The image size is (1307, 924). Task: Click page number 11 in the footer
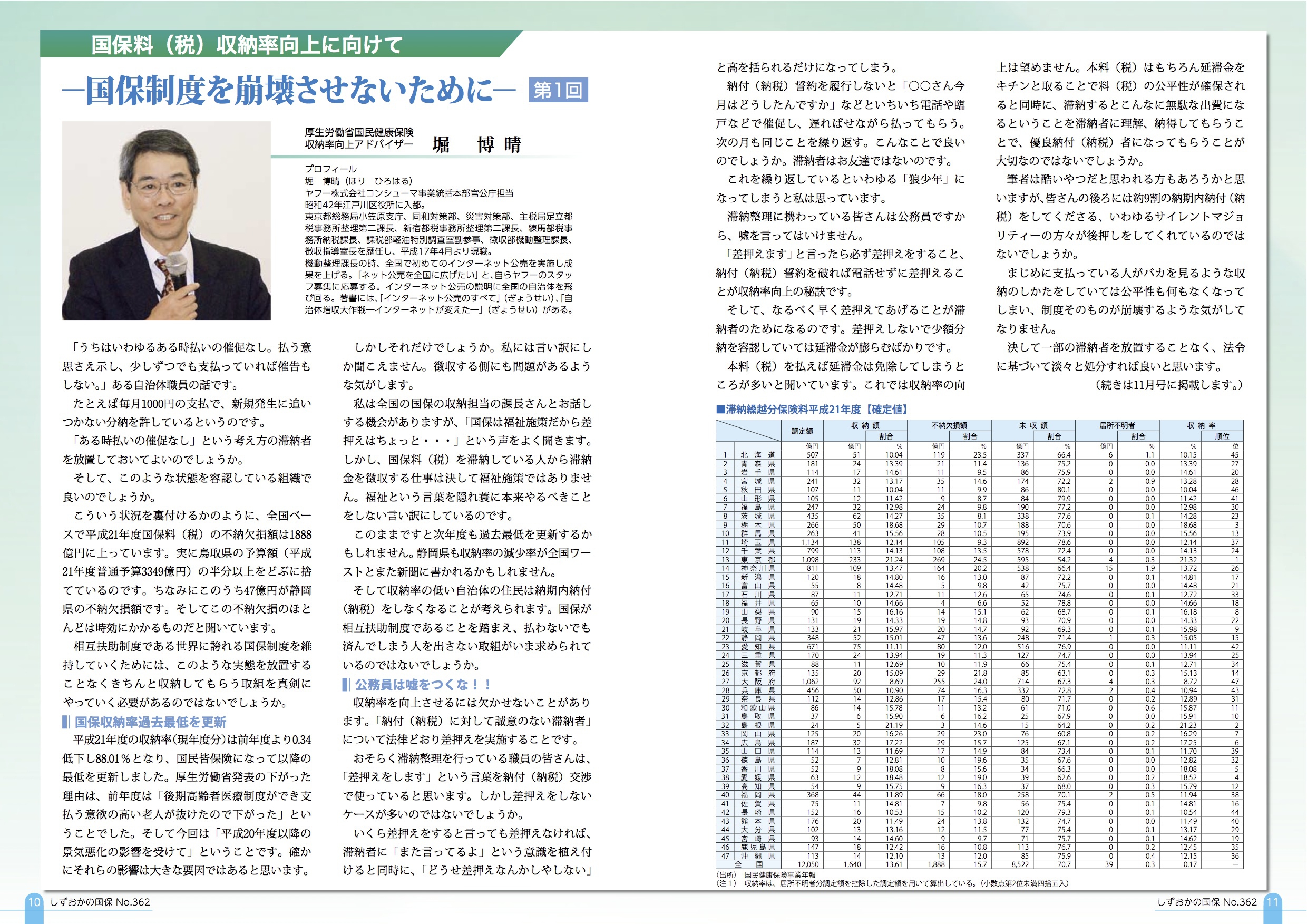pyautogui.click(x=1272, y=902)
